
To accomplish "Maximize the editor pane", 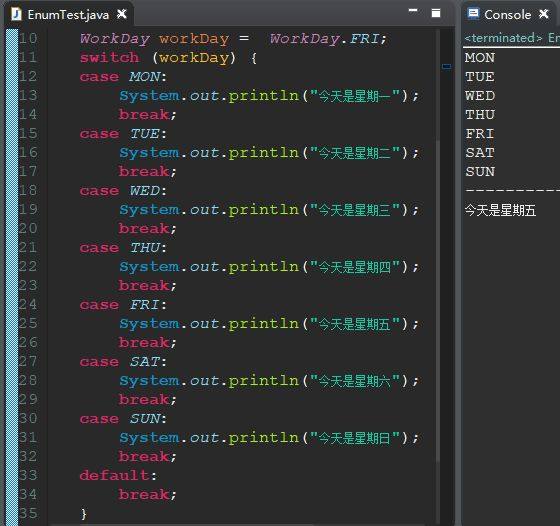I will [436, 13].
